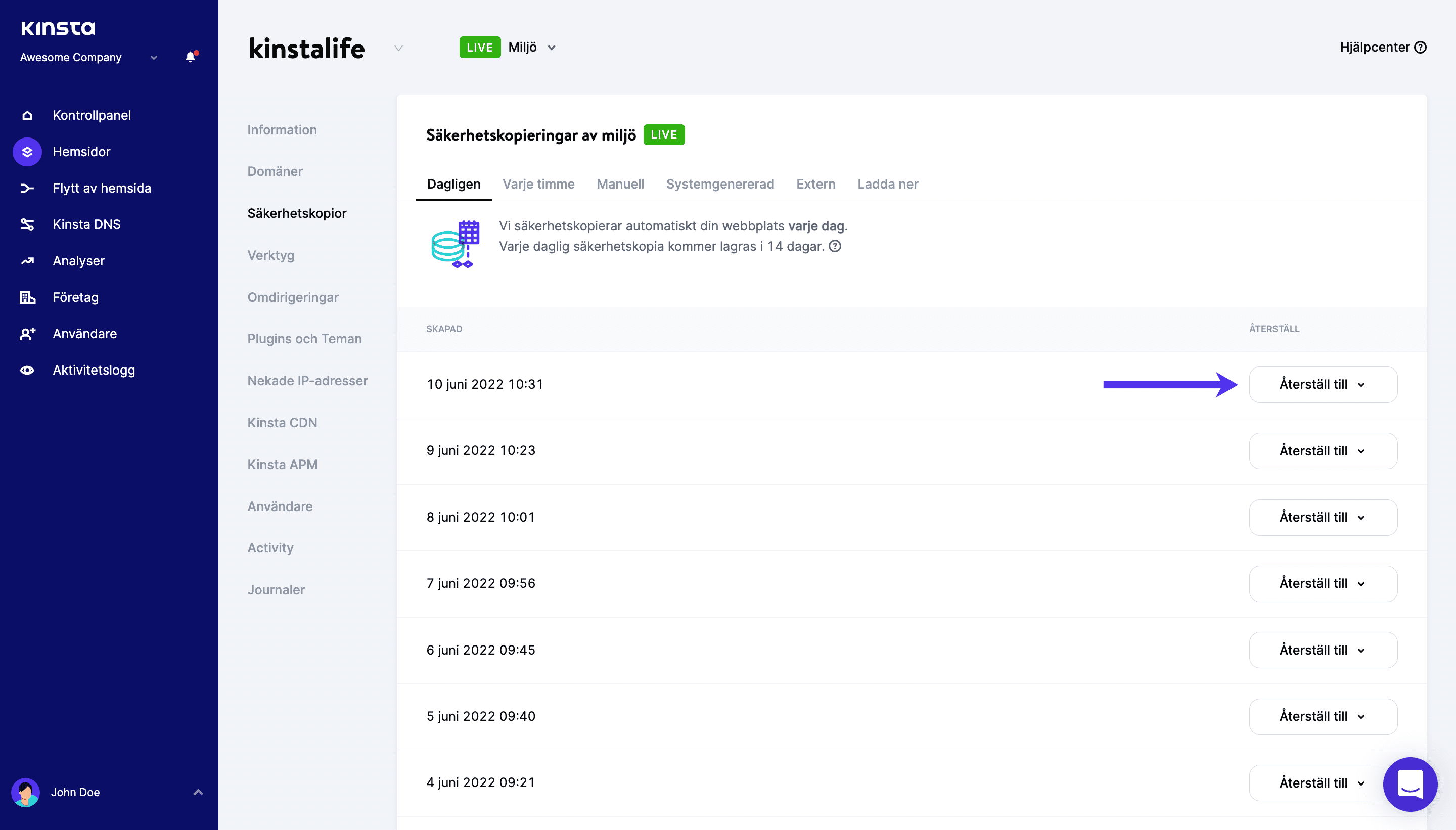Image resolution: width=1456 pixels, height=830 pixels.
Task: Open Återställ till for 10 juni 2022
Action: [x=1323, y=384]
